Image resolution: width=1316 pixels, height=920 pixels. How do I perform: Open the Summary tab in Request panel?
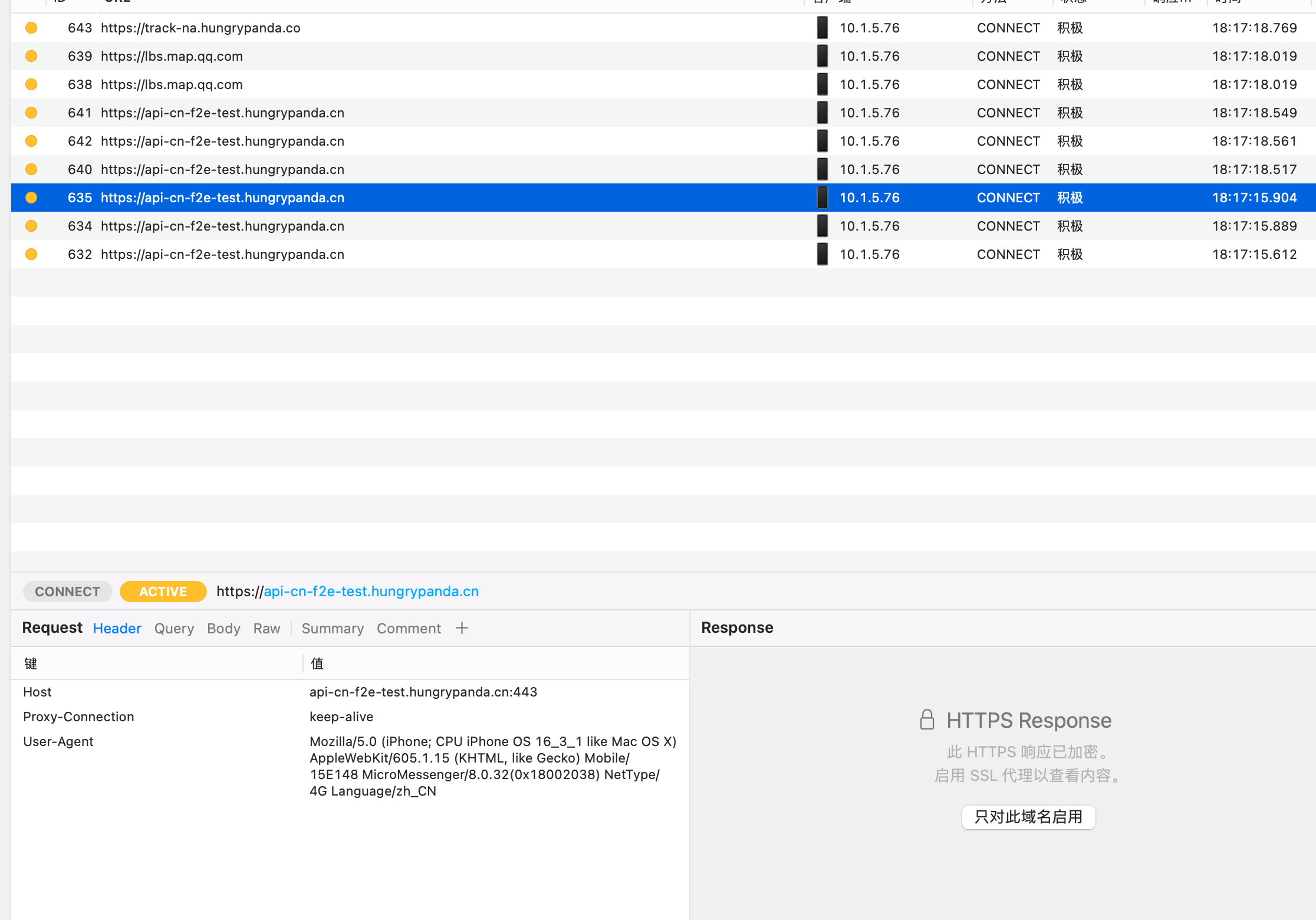pos(332,628)
